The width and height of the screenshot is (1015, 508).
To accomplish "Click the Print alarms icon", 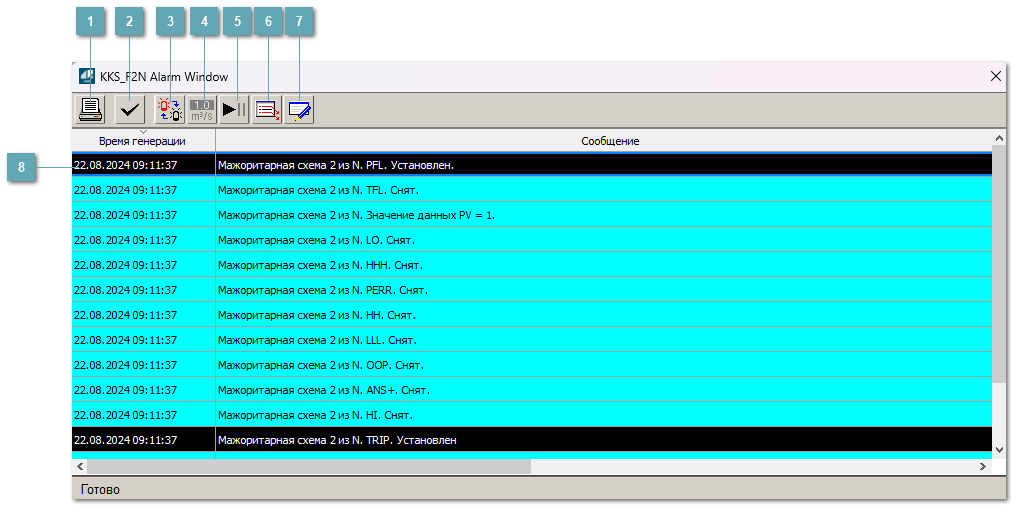I will 91,109.
